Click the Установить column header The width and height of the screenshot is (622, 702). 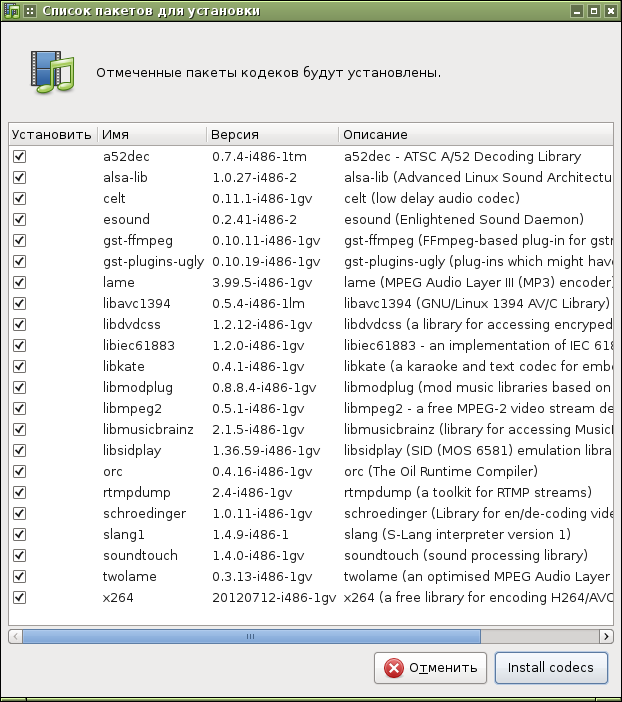(53, 134)
